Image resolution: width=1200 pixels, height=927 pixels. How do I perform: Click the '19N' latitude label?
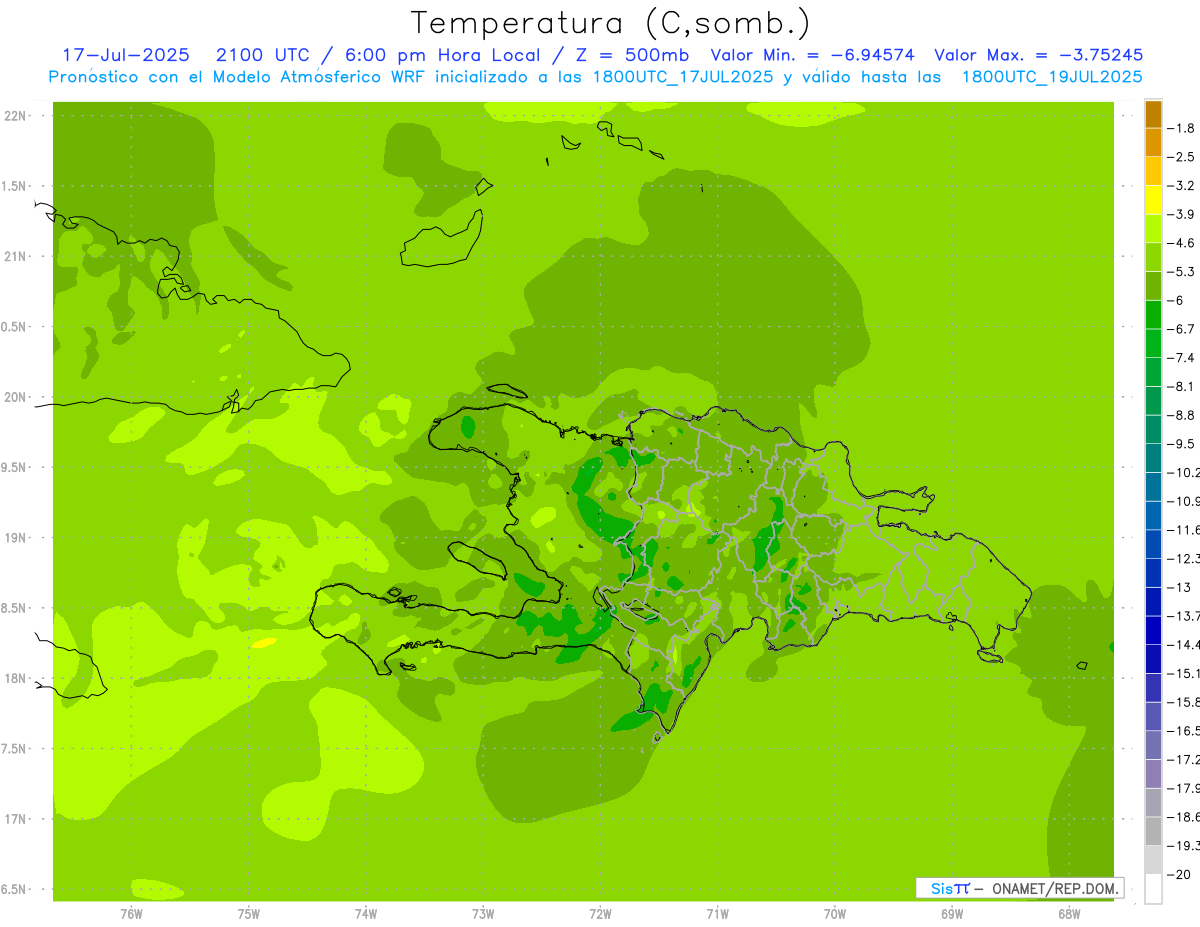click(14, 538)
